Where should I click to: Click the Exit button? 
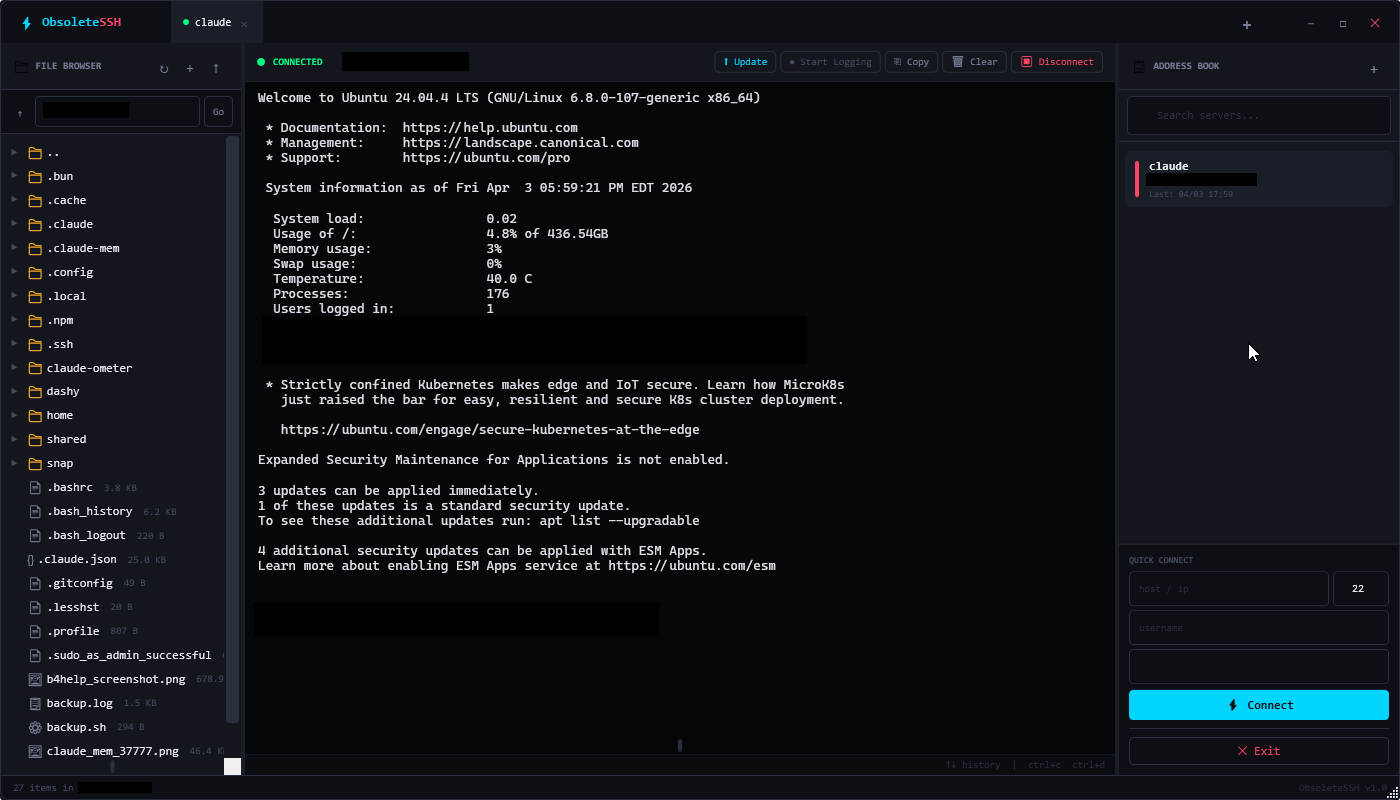1259,751
